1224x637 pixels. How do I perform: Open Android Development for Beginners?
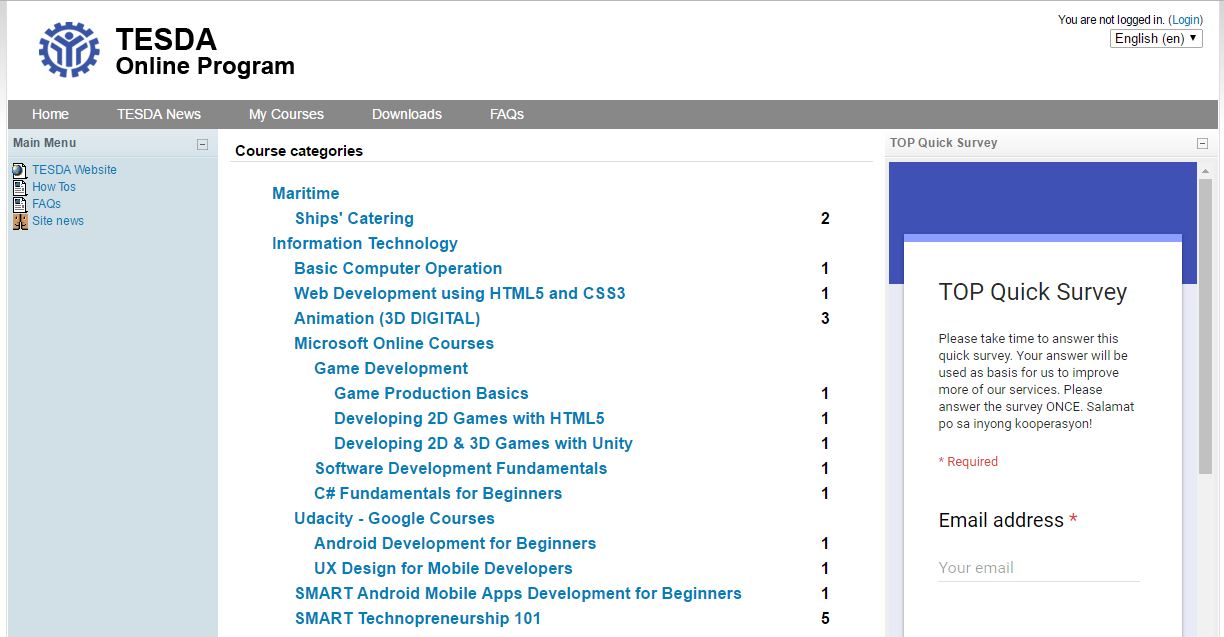coord(455,543)
